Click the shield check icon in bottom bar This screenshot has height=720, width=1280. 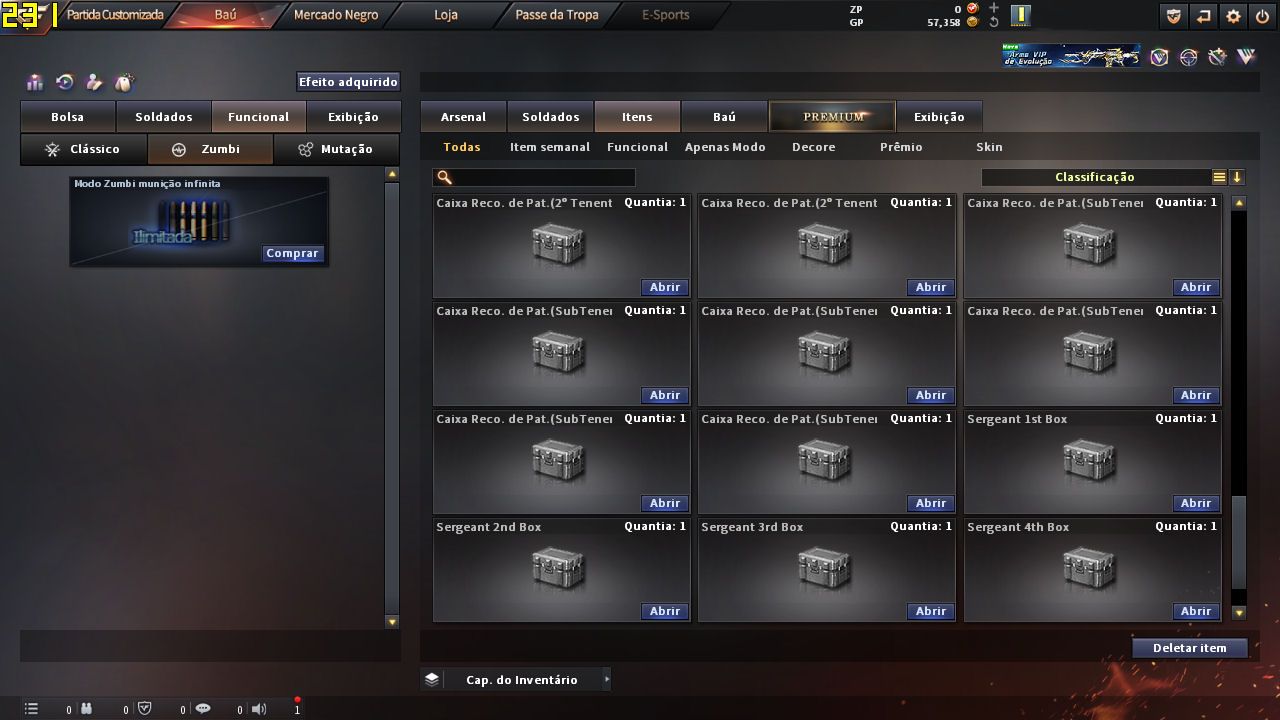click(144, 709)
